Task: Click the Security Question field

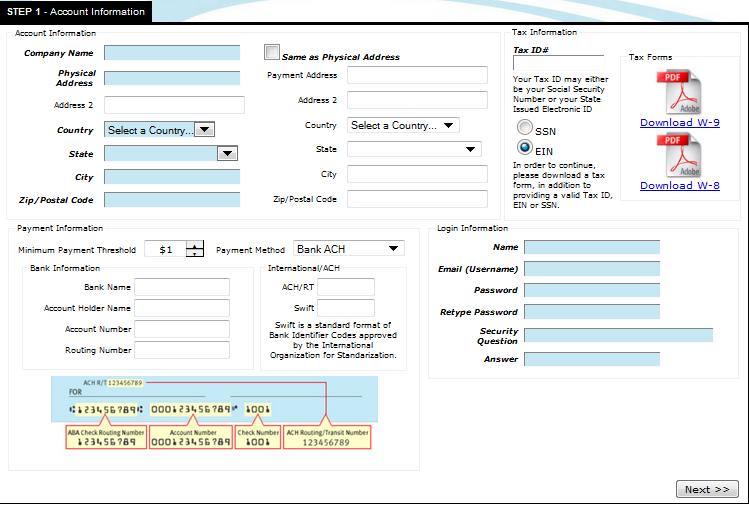Action: coord(618,335)
